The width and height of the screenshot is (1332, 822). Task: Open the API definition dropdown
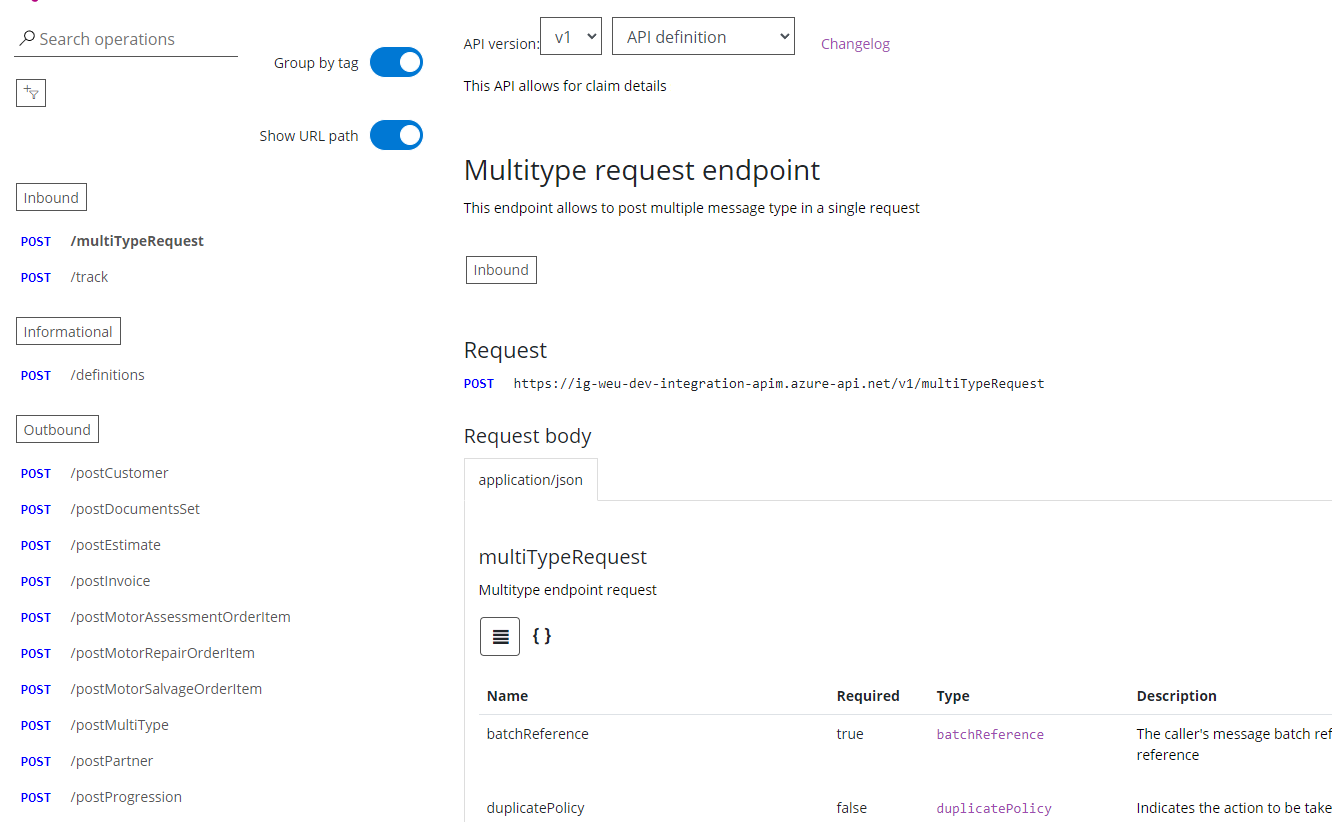coord(703,36)
